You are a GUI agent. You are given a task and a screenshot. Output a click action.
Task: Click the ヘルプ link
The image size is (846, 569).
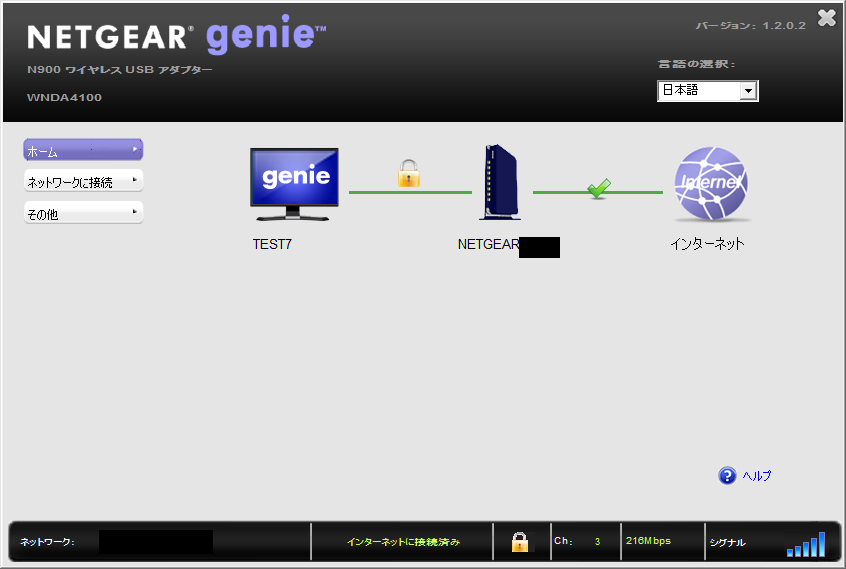756,476
